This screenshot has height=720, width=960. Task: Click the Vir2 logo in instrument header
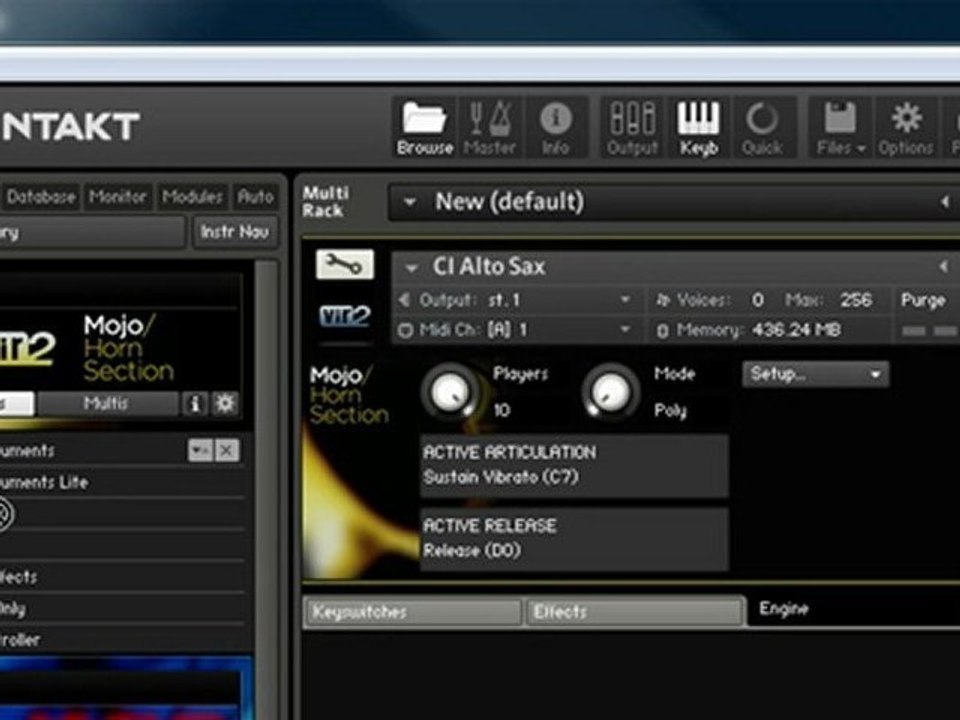pyautogui.click(x=345, y=316)
